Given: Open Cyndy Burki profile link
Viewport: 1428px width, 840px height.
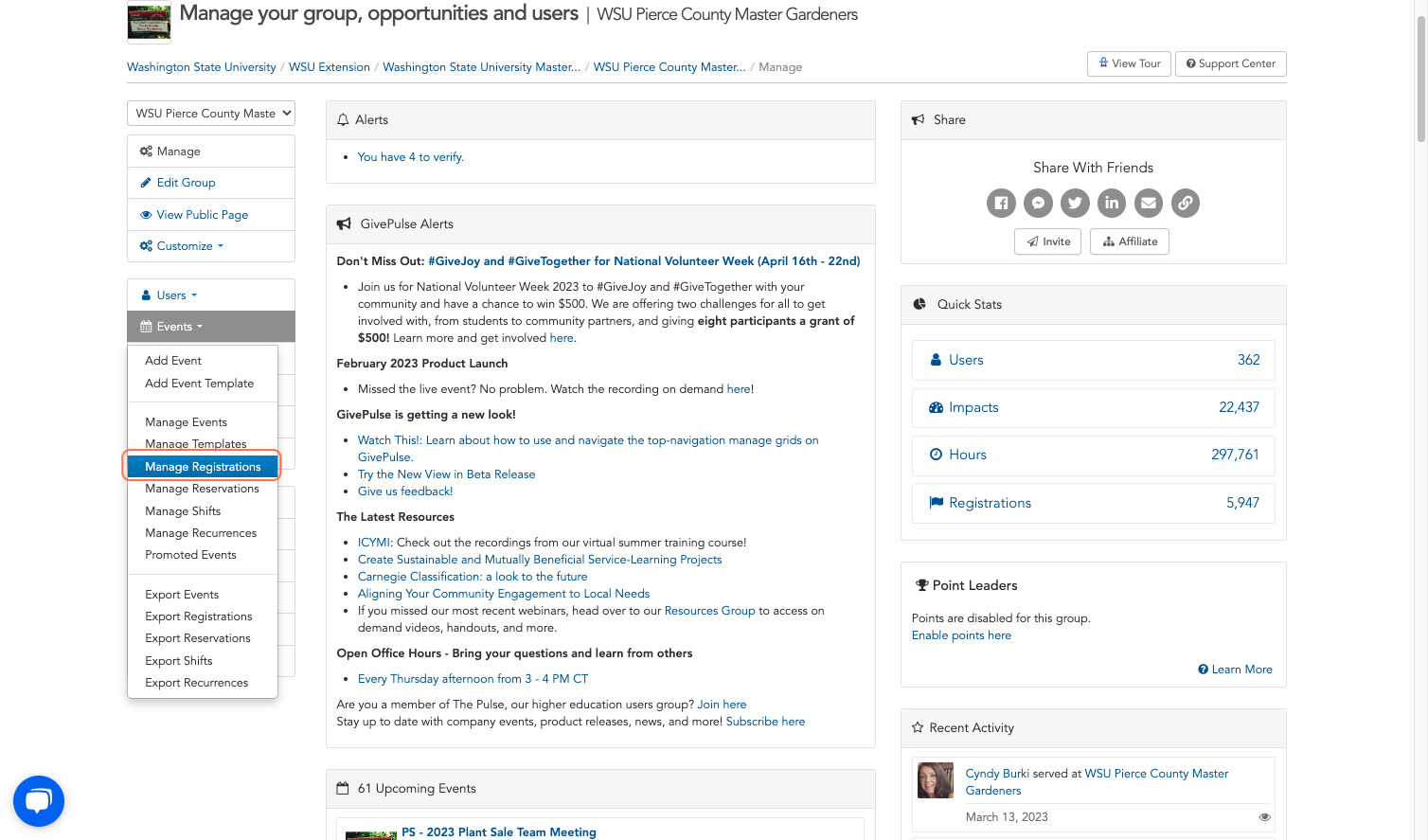Looking at the screenshot, I should (x=997, y=774).
